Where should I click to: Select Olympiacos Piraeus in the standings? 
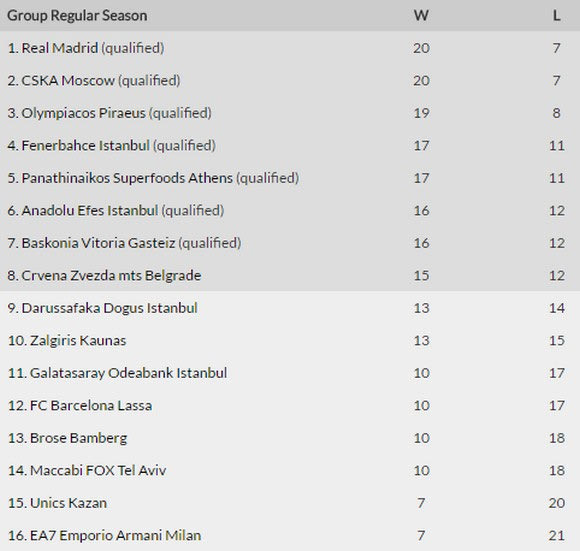pyautogui.click(x=84, y=113)
